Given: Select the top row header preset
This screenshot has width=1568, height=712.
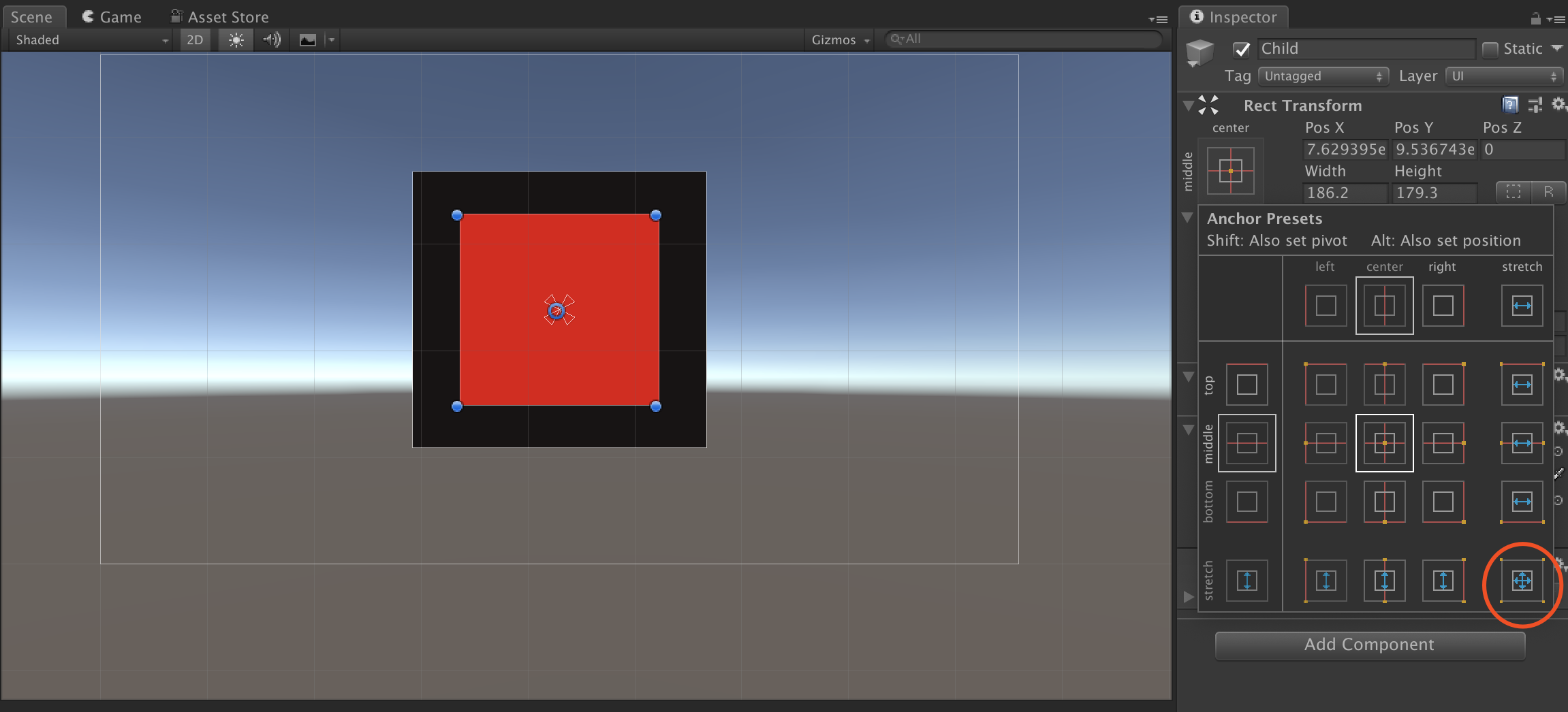Looking at the screenshot, I should point(1246,385).
